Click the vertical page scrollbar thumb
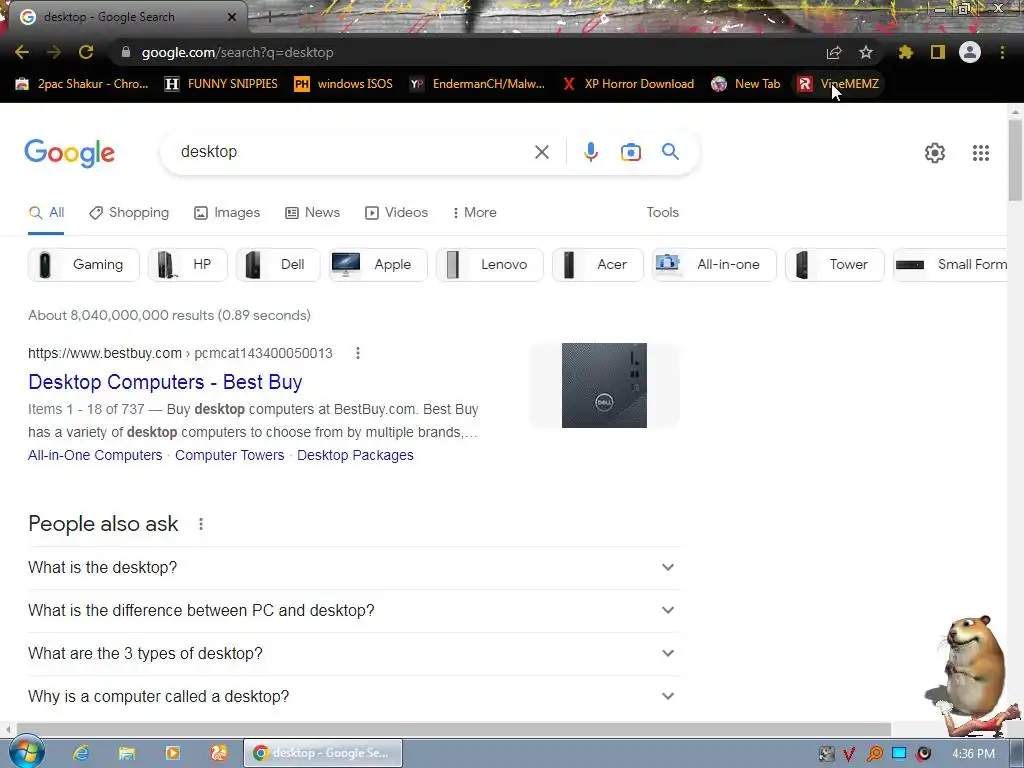 point(1015,160)
